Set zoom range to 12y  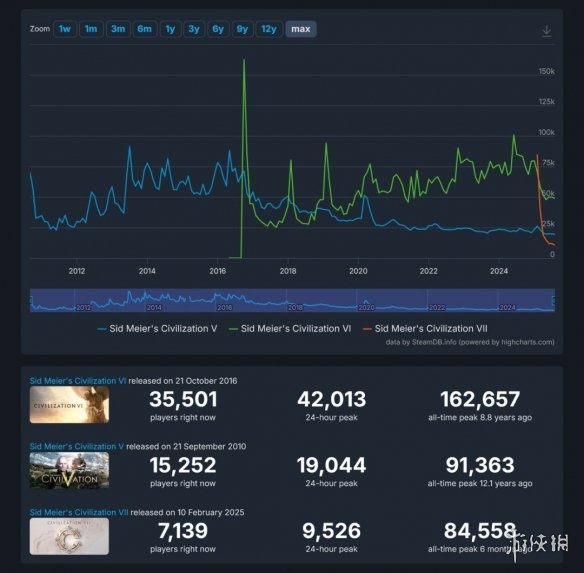[269, 29]
